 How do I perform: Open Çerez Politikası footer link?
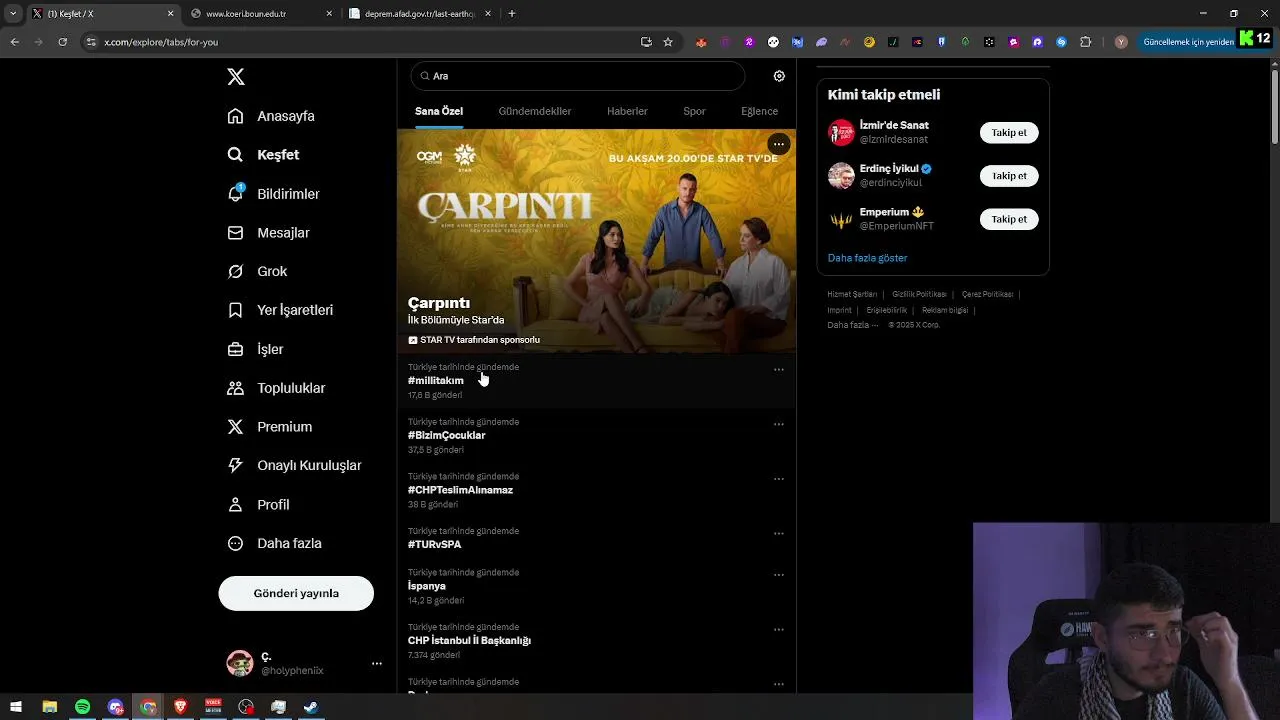987,294
